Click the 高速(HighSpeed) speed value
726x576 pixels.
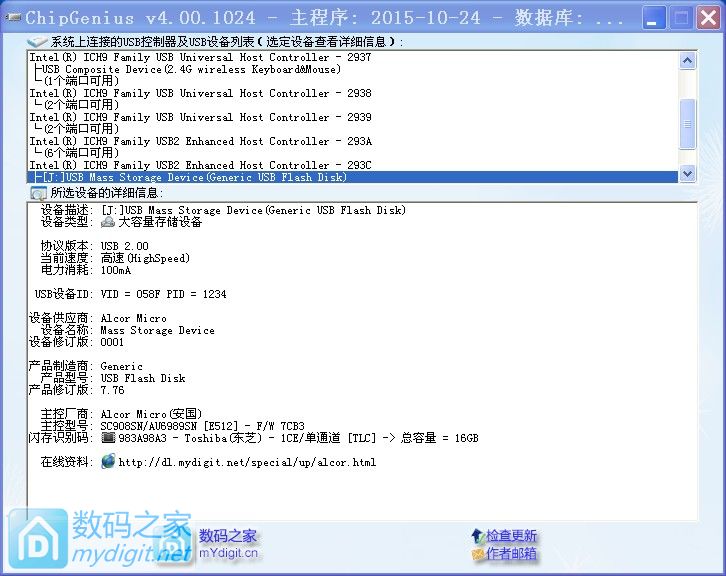coord(145,258)
